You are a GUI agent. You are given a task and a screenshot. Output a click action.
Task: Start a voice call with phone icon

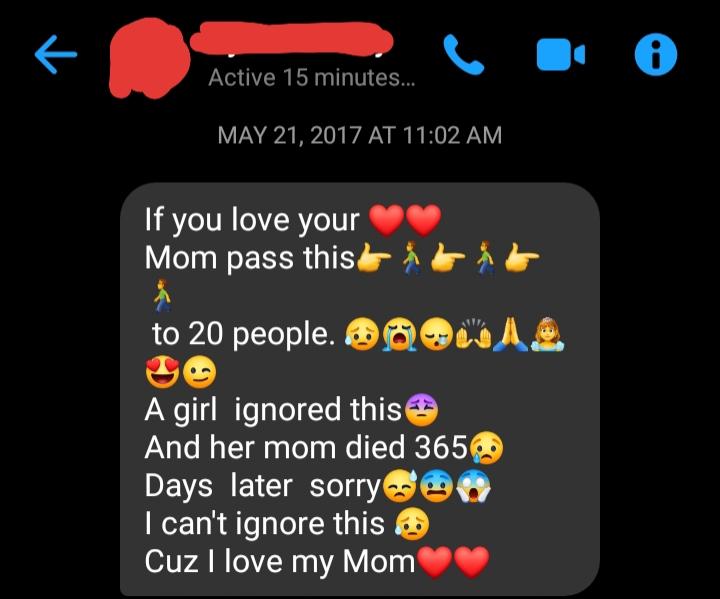pos(463,54)
